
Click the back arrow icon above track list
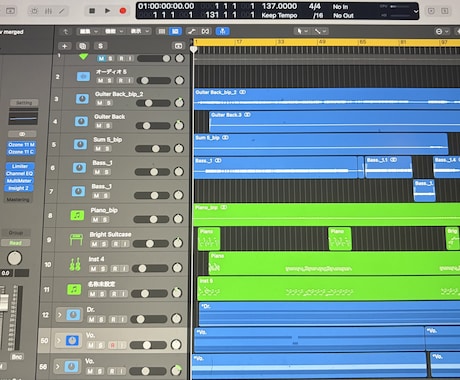pos(66,32)
